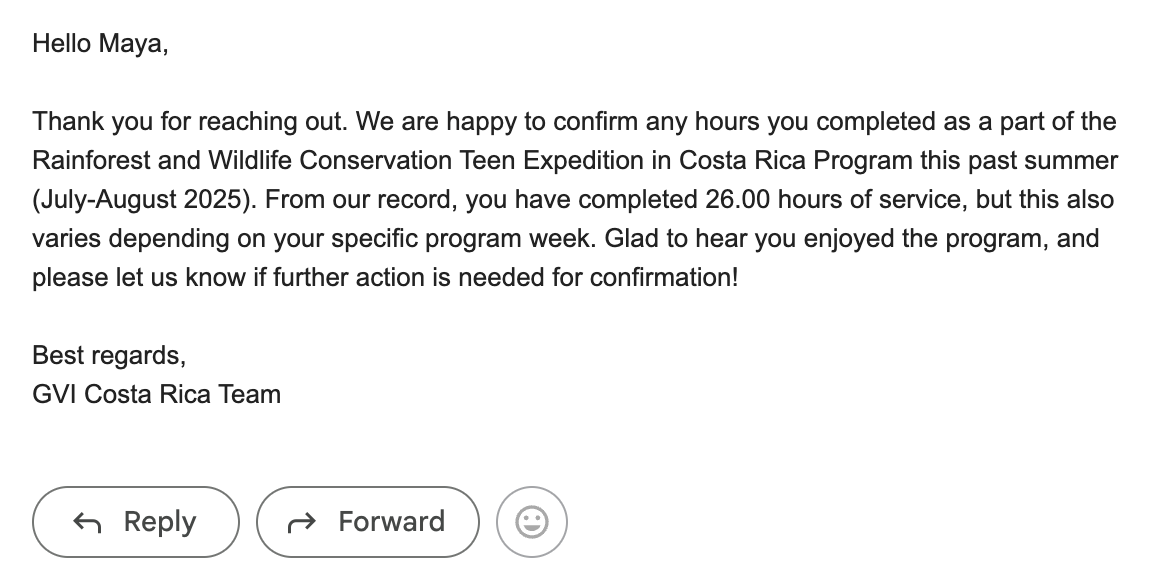Click the forward arrow icon
Screen dimensions: 1152x582
[x=301, y=522]
